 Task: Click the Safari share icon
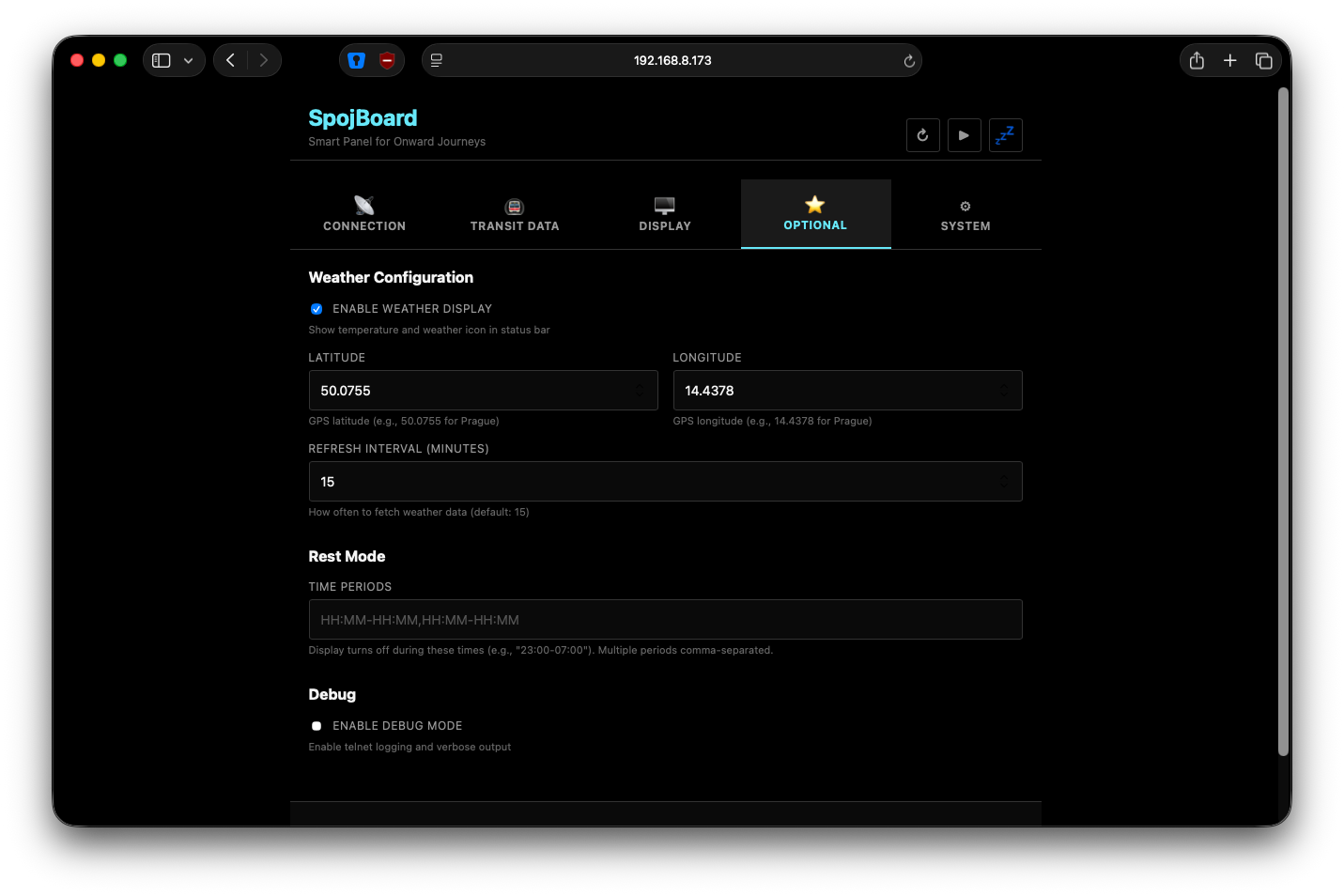point(1197,60)
